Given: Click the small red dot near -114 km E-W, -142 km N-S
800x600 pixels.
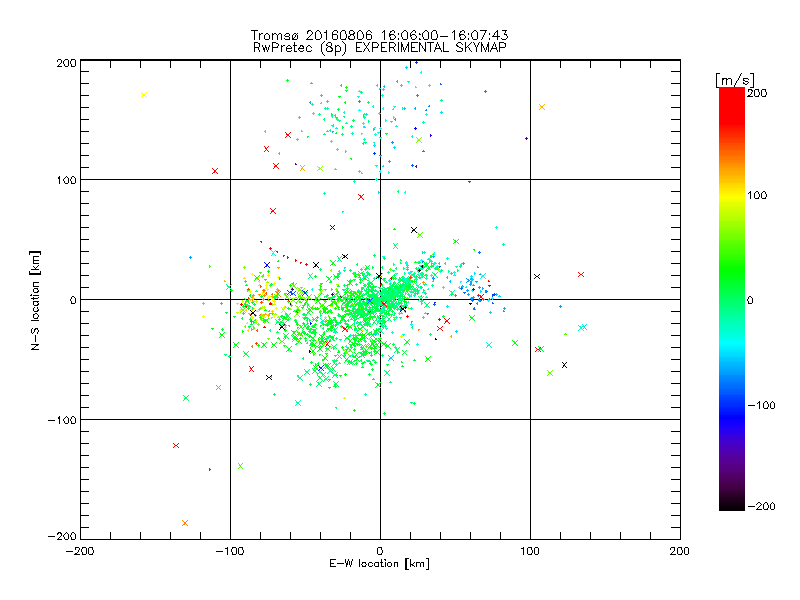Looking at the screenshot, I should pos(210,469).
